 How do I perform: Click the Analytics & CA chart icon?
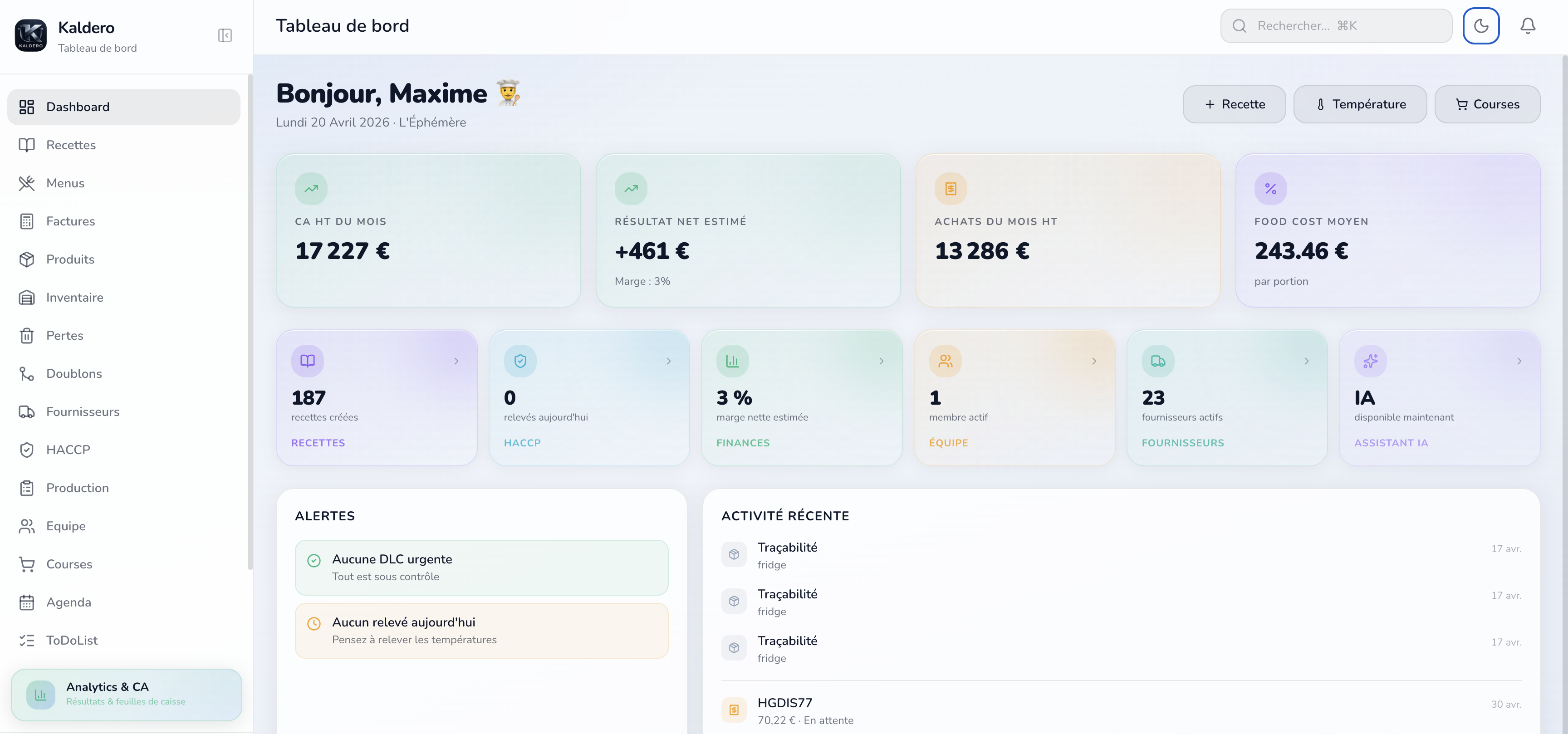coord(40,695)
